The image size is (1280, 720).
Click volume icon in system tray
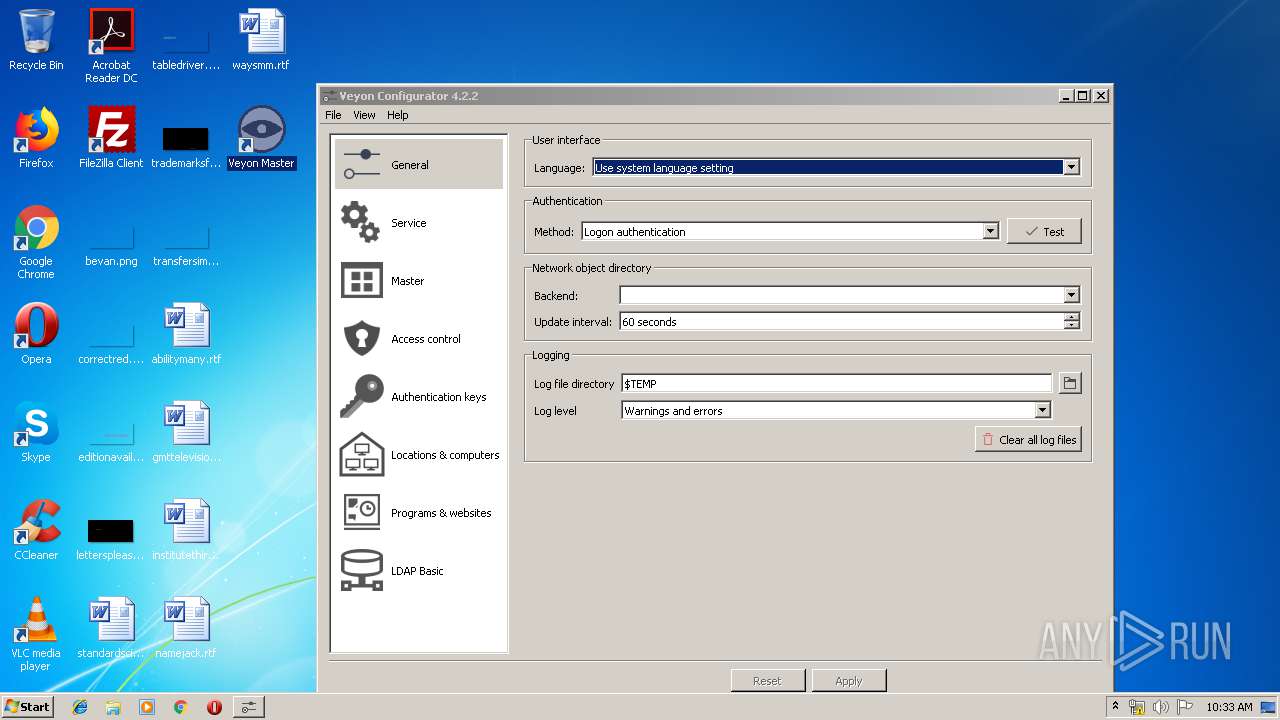(x=1160, y=707)
